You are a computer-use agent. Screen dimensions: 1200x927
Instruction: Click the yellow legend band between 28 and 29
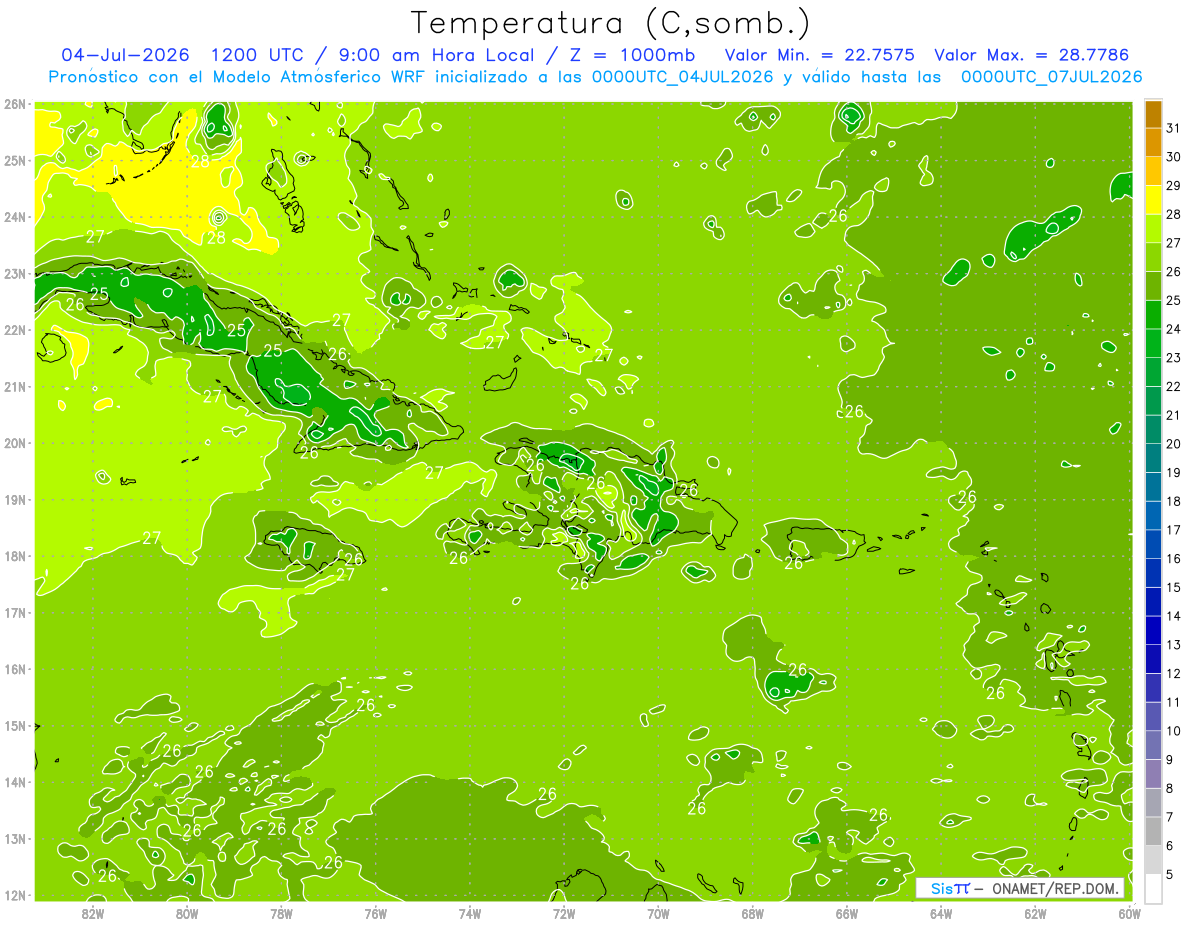(x=1153, y=200)
